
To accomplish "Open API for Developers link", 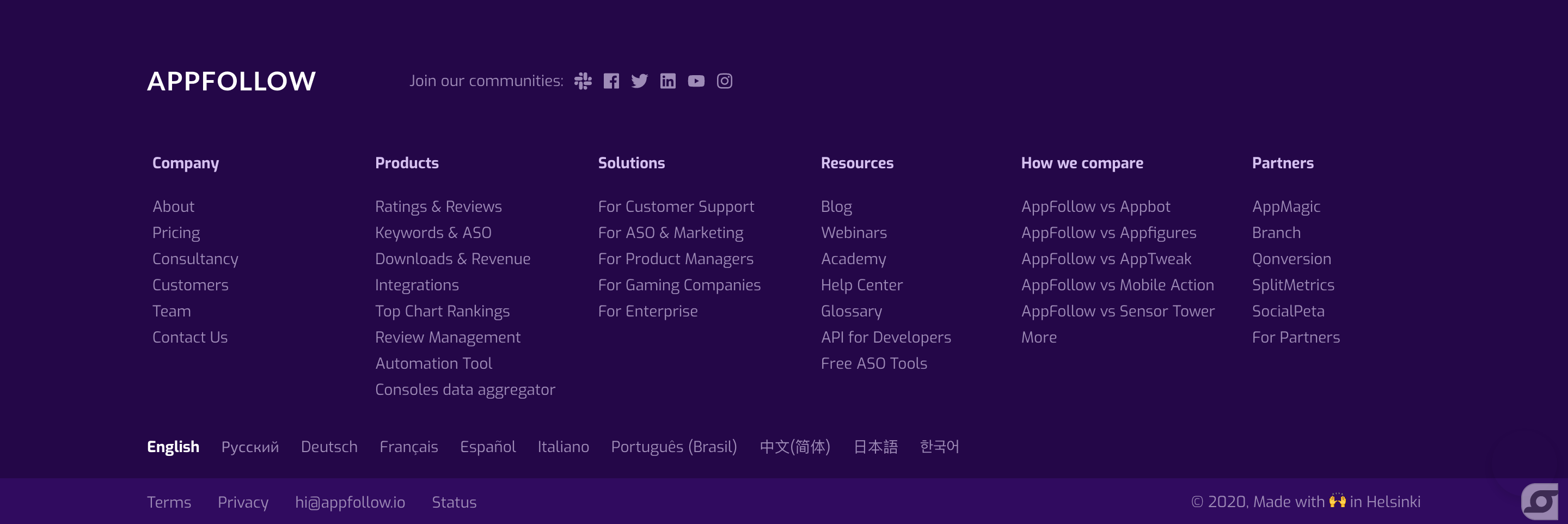I will click(886, 338).
